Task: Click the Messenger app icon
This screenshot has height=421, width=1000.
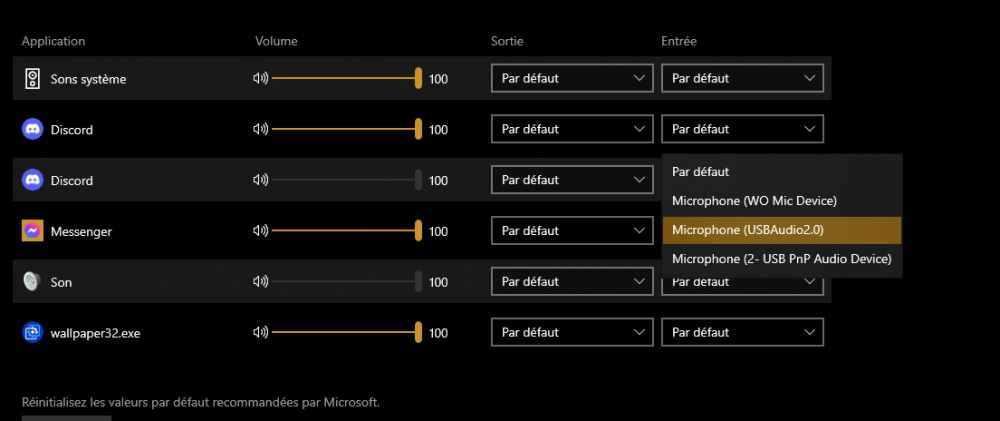Action: 32,231
